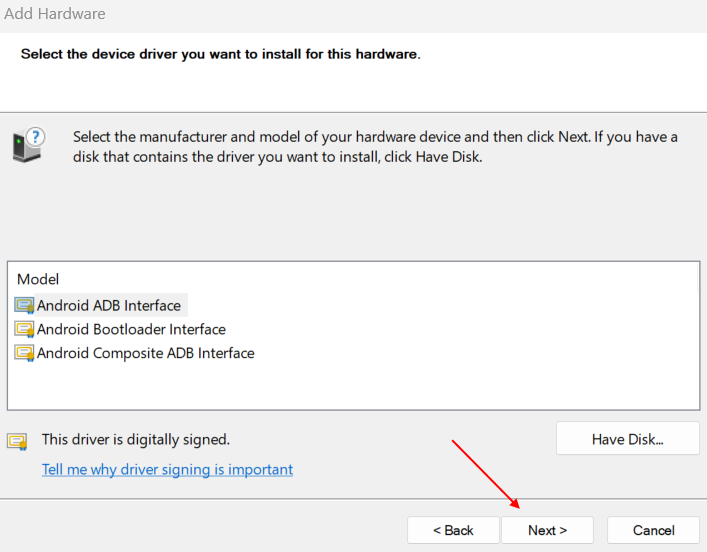Image resolution: width=707 pixels, height=552 pixels.
Task: Click the Android Bootloader Interface driver icon
Action: coord(24,329)
